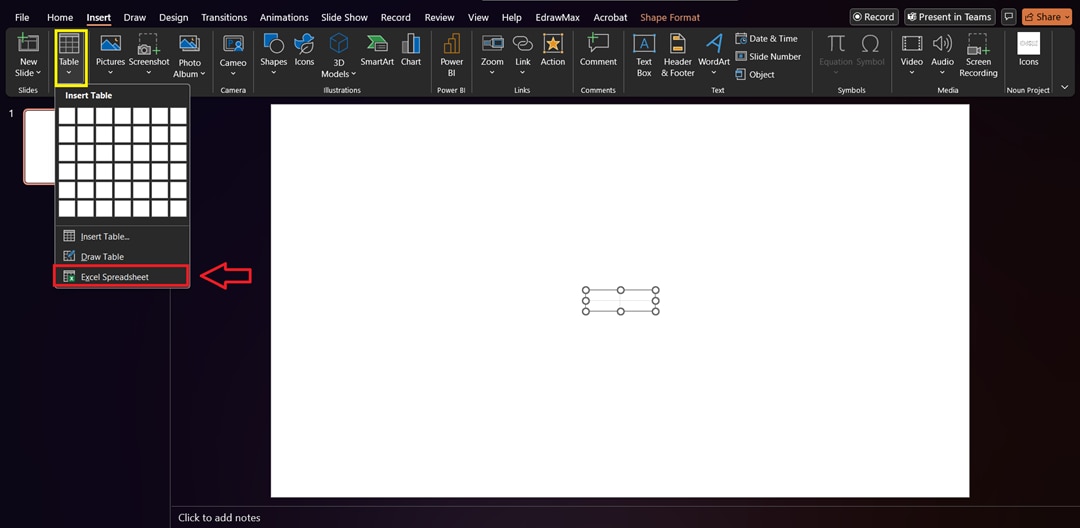
Task: Open the Pictures insert icon
Action: (x=110, y=43)
